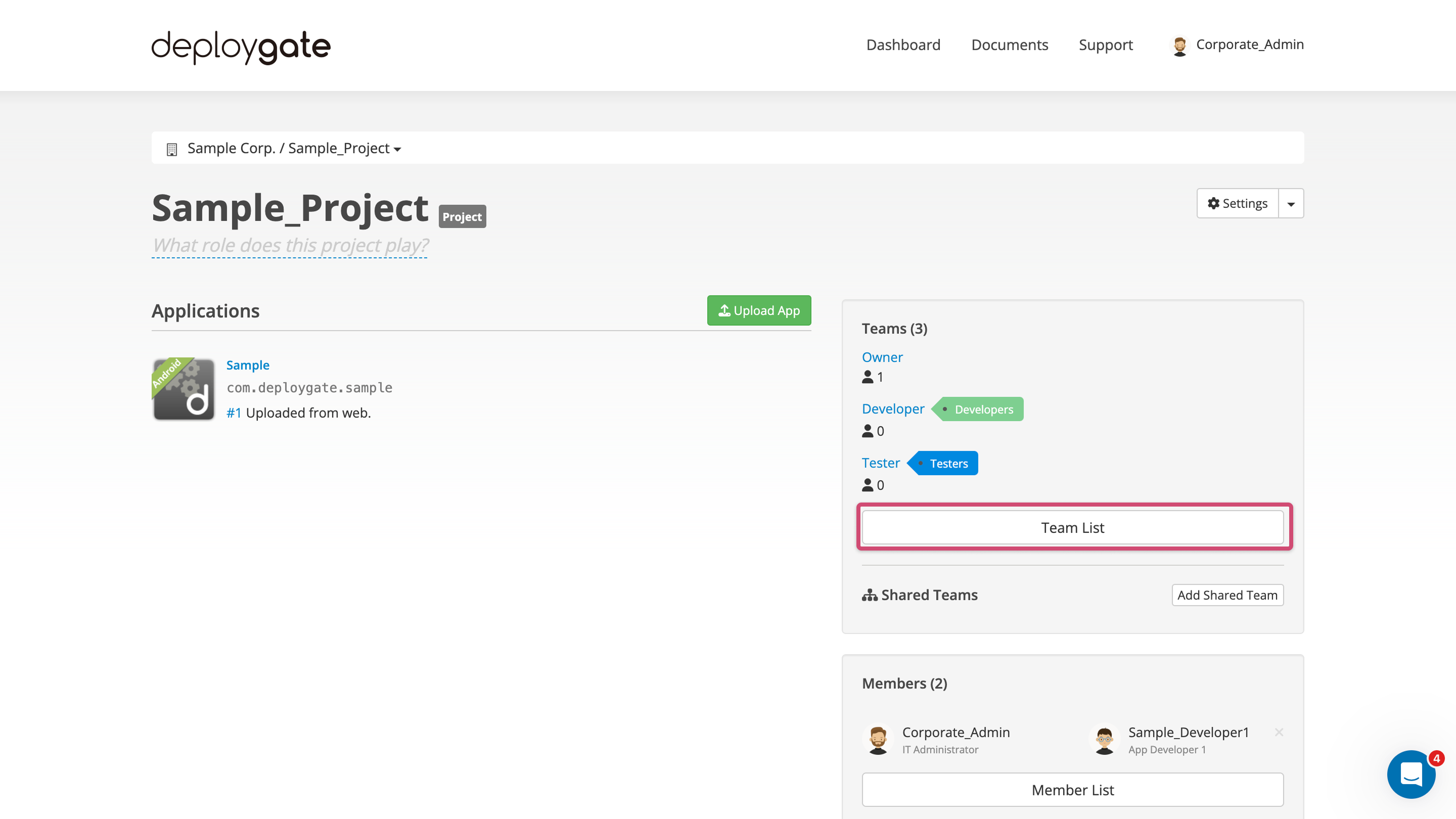Click the Team List button
1456x819 pixels.
coord(1073,527)
